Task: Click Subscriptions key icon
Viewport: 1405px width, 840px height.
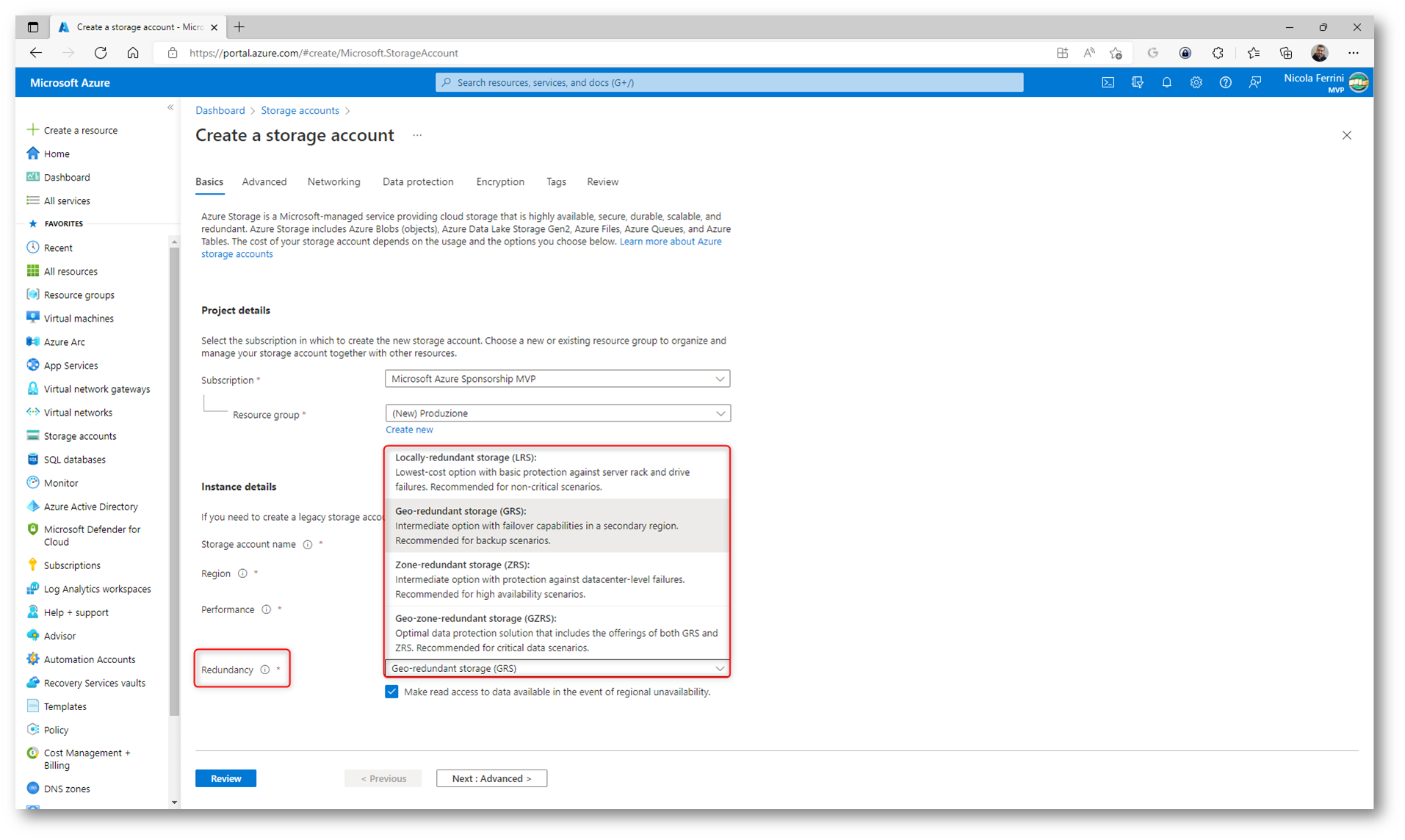Action: (x=32, y=565)
